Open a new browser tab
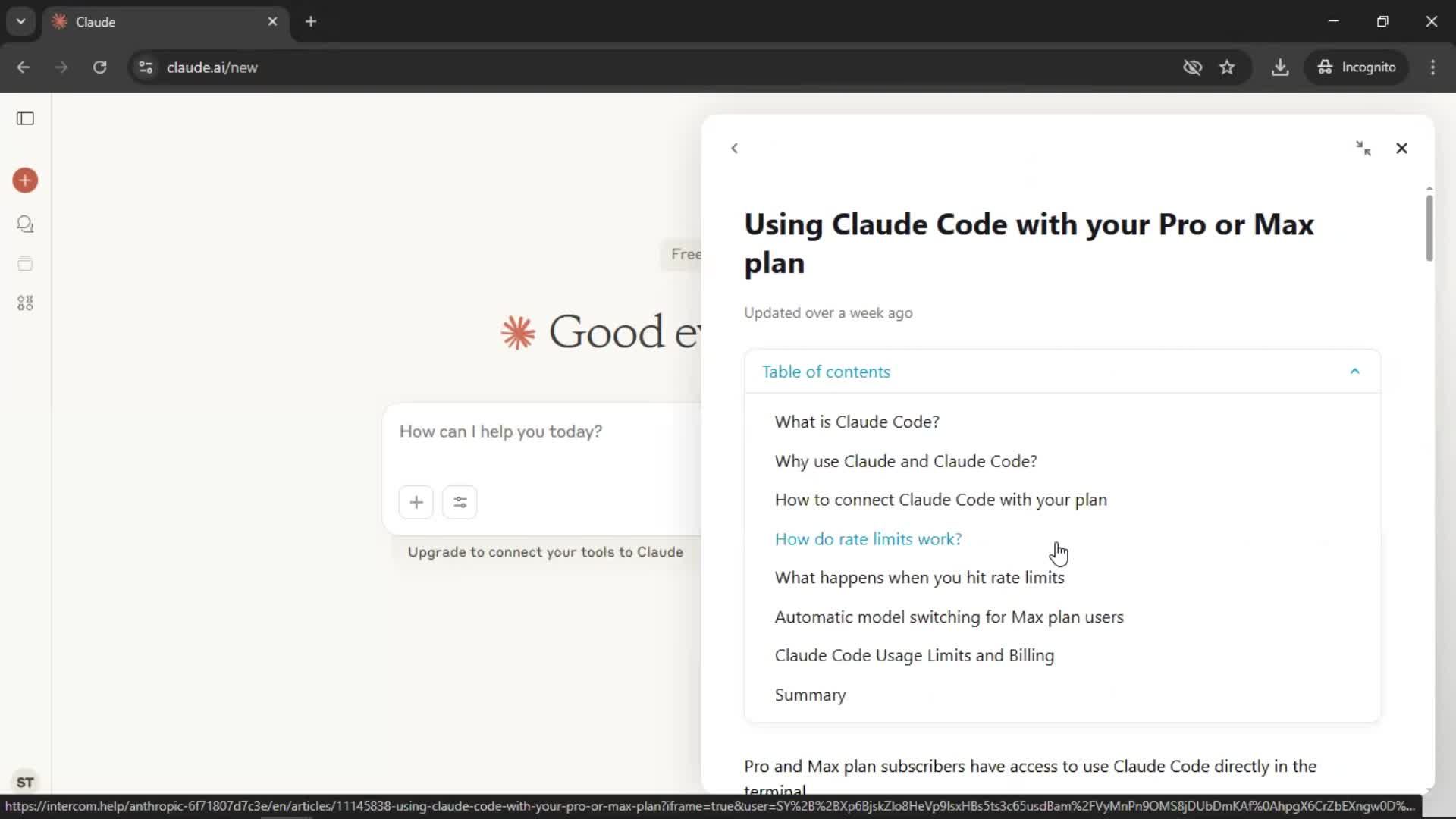This screenshot has height=819, width=1456. (x=311, y=21)
